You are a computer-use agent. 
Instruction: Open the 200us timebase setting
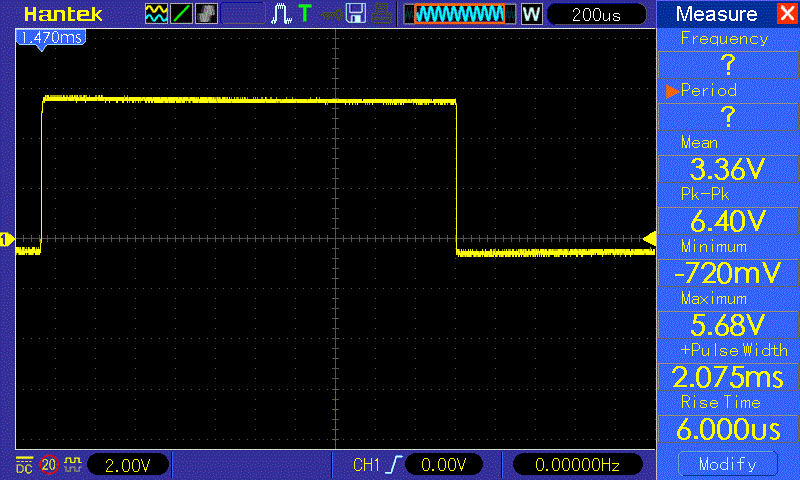(x=597, y=14)
